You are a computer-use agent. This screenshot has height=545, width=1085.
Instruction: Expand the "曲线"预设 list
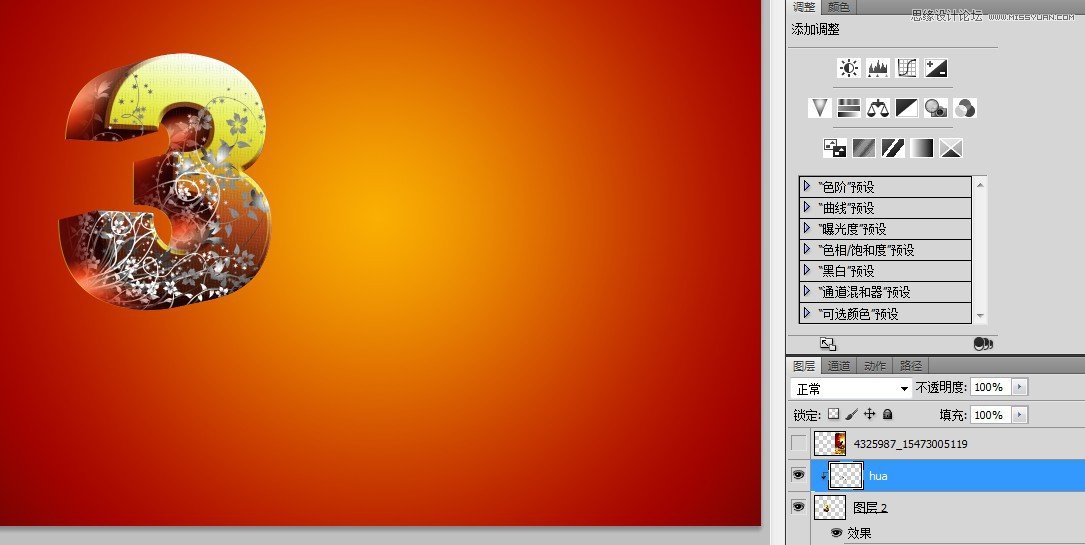coord(807,207)
